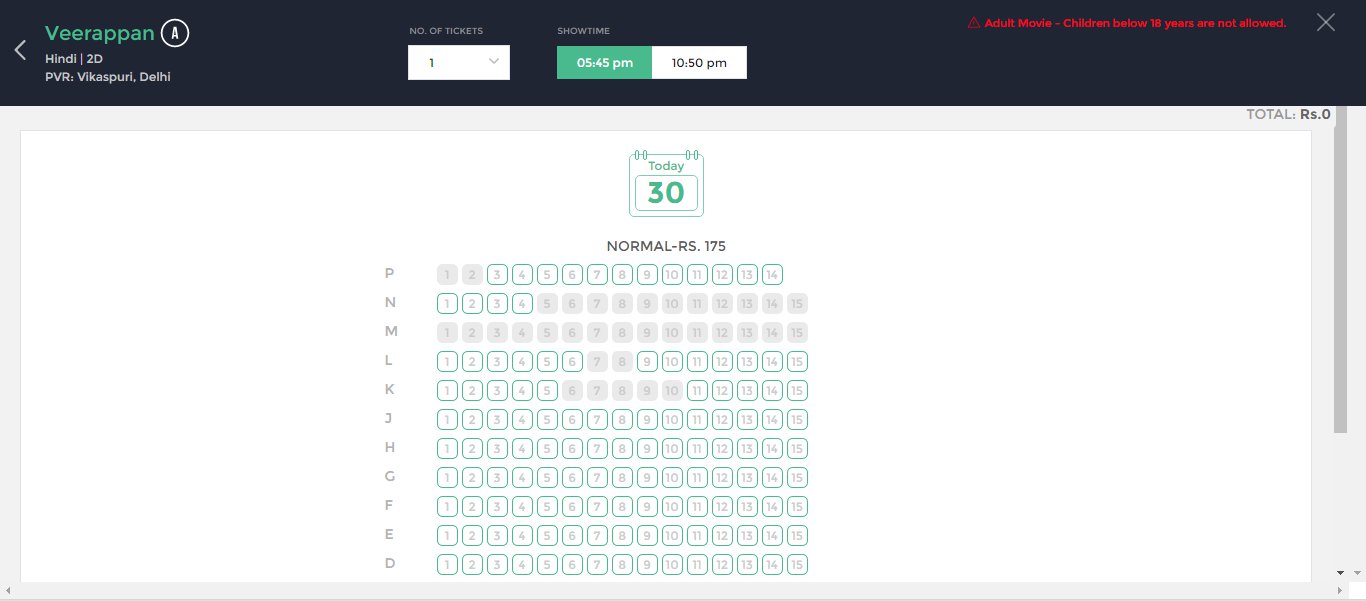This screenshot has height=601, width=1366.
Task: Click the Veerappan movie title
Action: (100, 34)
